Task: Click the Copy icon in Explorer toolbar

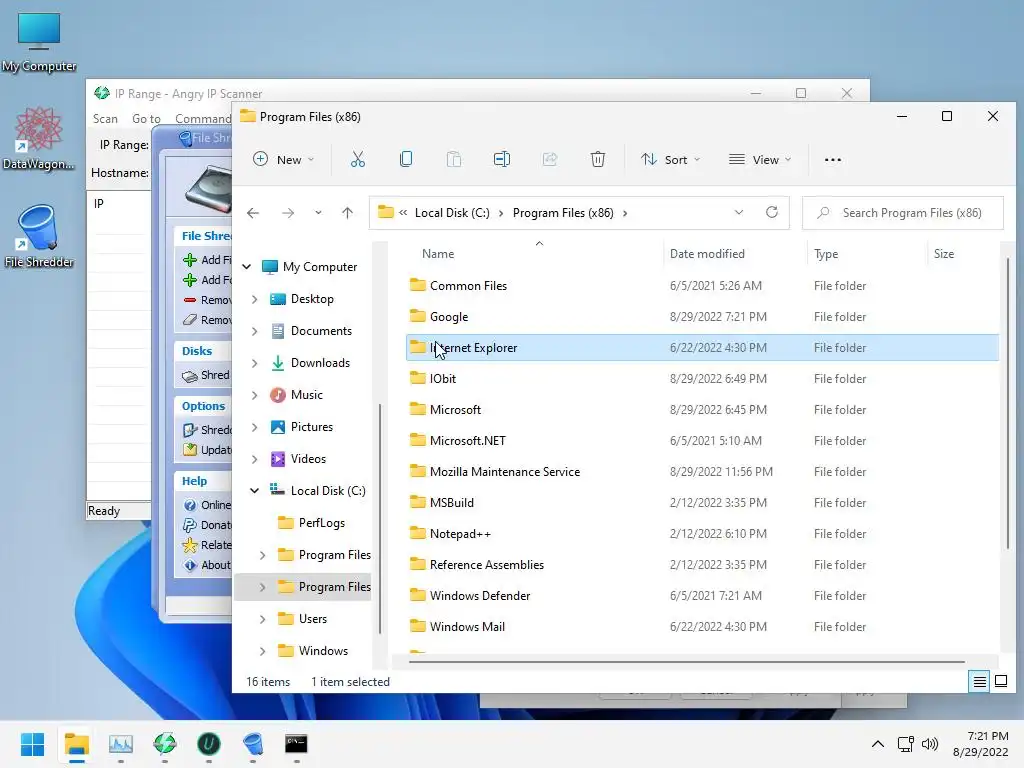Action: tap(406, 159)
